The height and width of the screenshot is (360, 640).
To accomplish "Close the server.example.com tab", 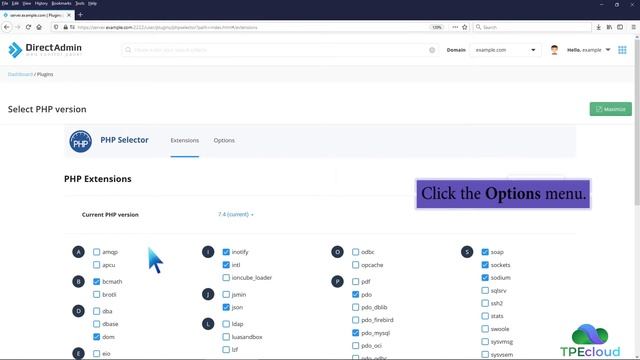I will pos(69,15).
